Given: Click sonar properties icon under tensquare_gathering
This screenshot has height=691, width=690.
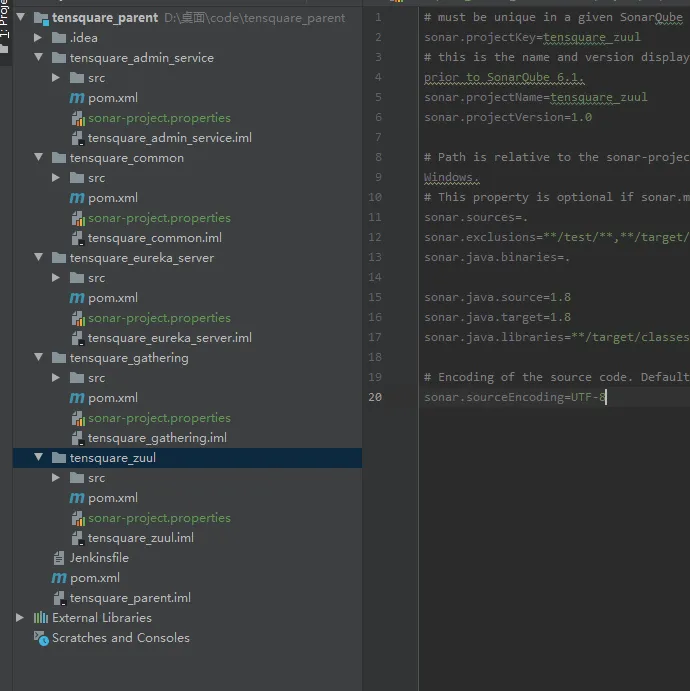Looking at the screenshot, I should [x=78, y=418].
